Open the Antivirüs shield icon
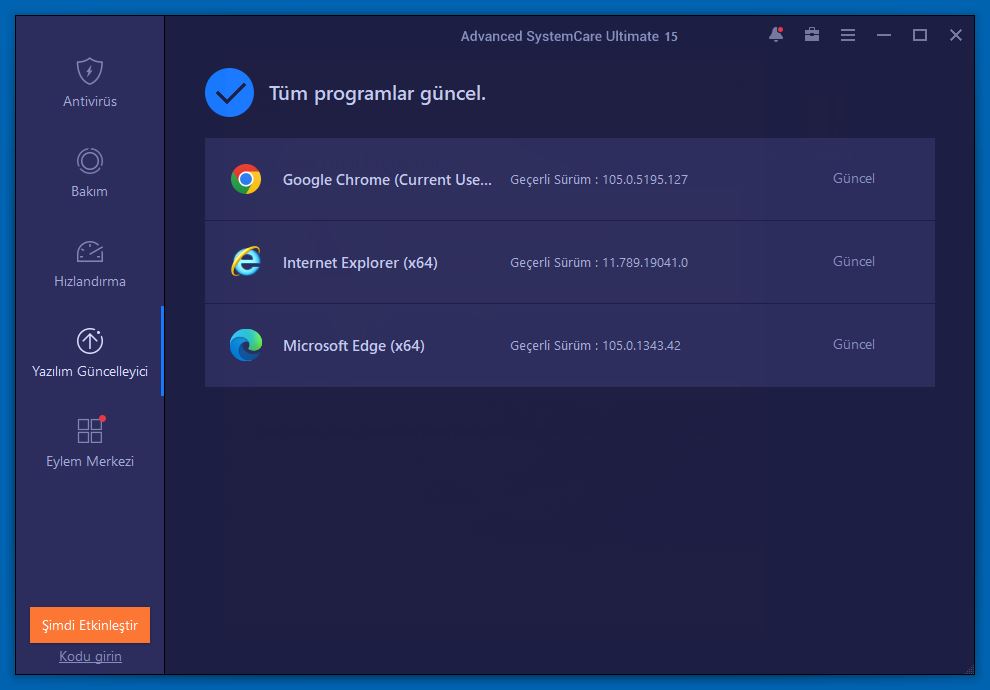 pyautogui.click(x=90, y=71)
